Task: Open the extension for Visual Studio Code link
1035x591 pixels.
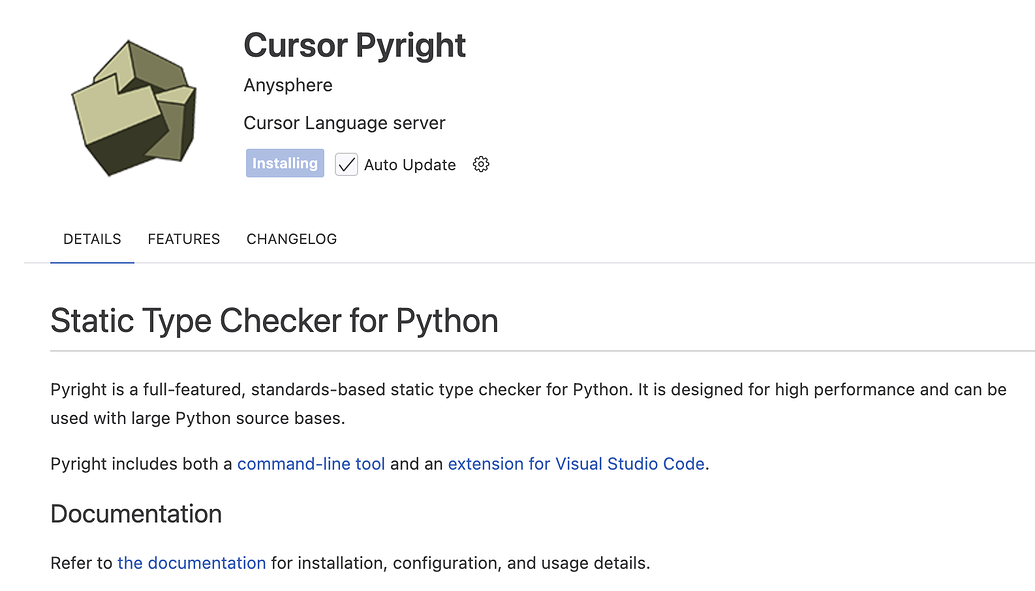Action: [x=575, y=463]
